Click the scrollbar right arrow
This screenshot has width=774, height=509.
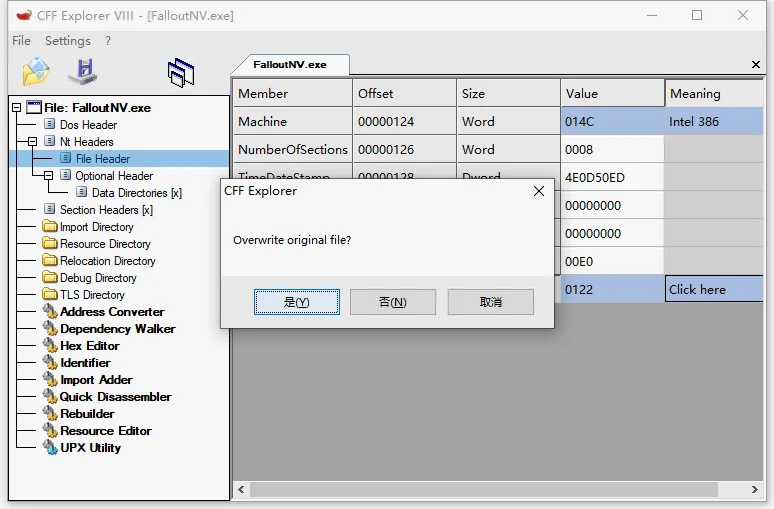coord(754,489)
